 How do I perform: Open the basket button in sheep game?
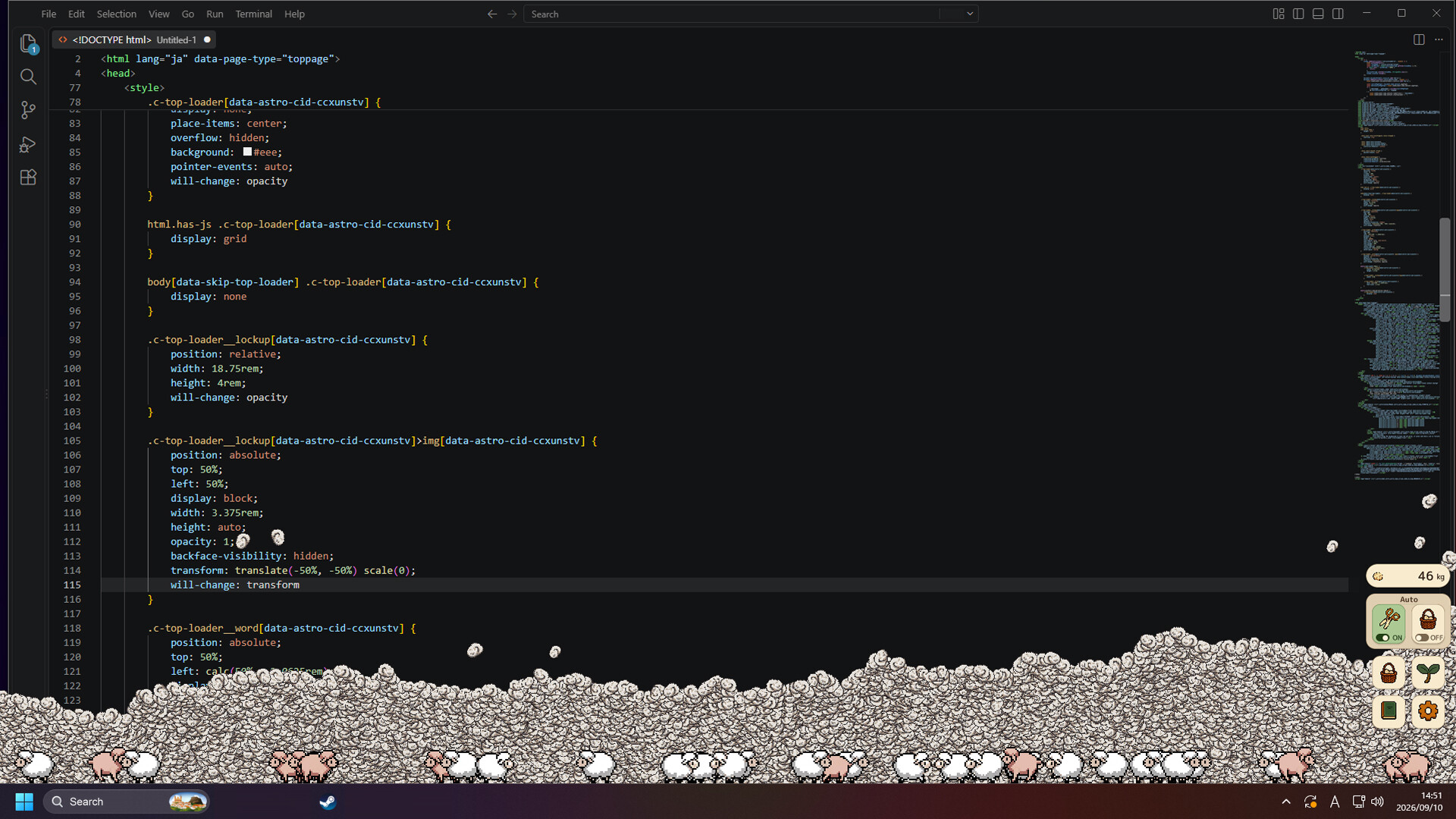pos(1389,673)
